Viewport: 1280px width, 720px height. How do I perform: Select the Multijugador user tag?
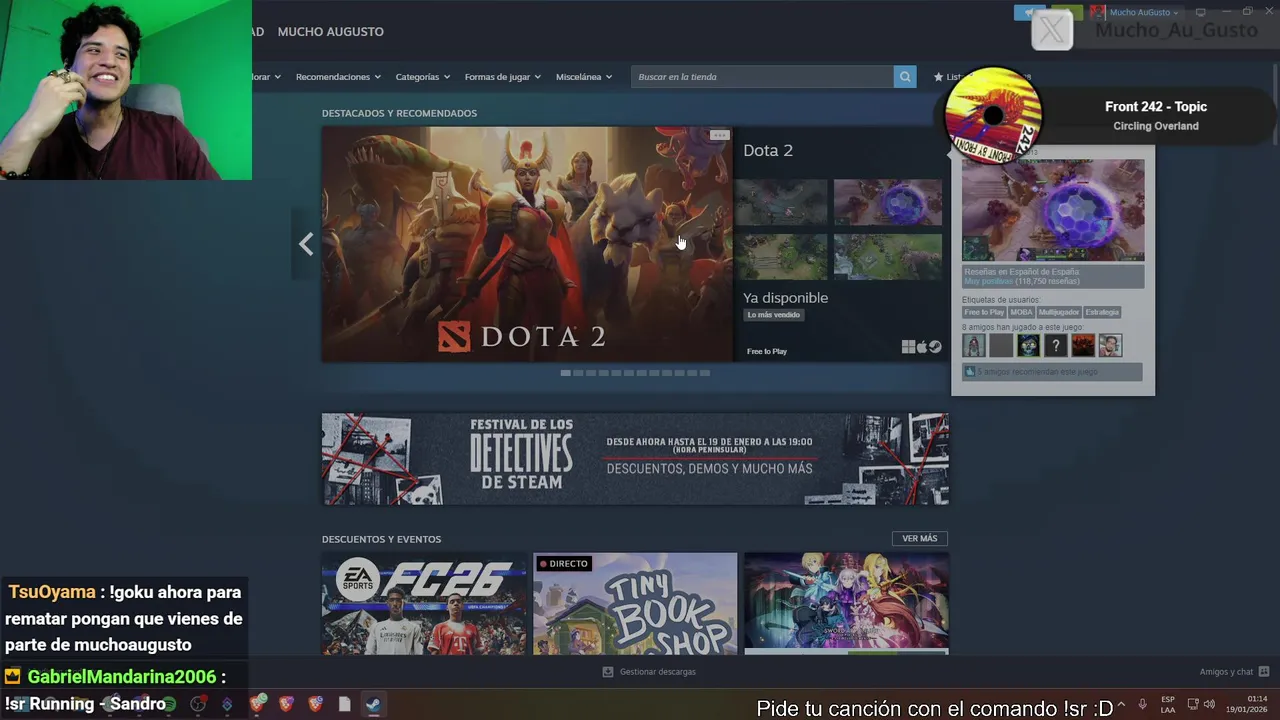click(x=1059, y=312)
